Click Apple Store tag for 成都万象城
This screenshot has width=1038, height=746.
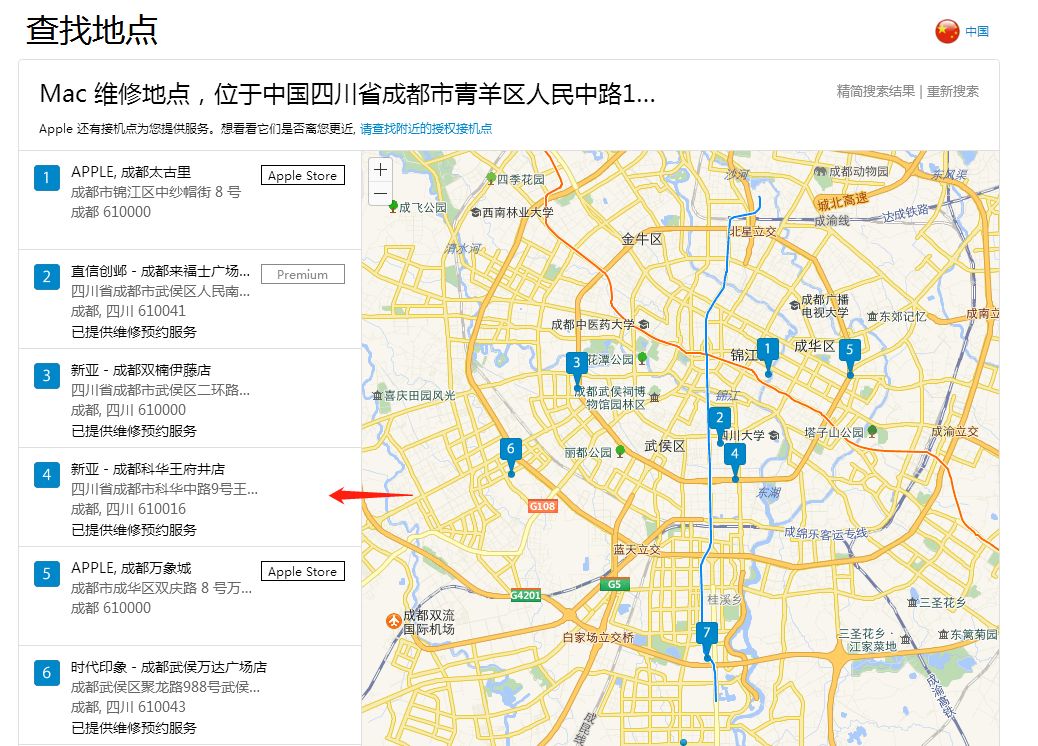tap(303, 571)
